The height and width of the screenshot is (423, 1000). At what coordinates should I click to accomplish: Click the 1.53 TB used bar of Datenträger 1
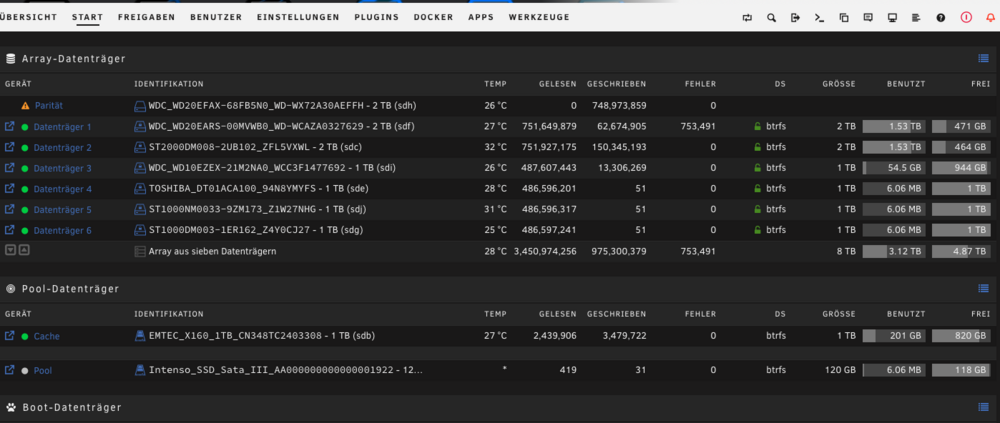click(x=894, y=126)
